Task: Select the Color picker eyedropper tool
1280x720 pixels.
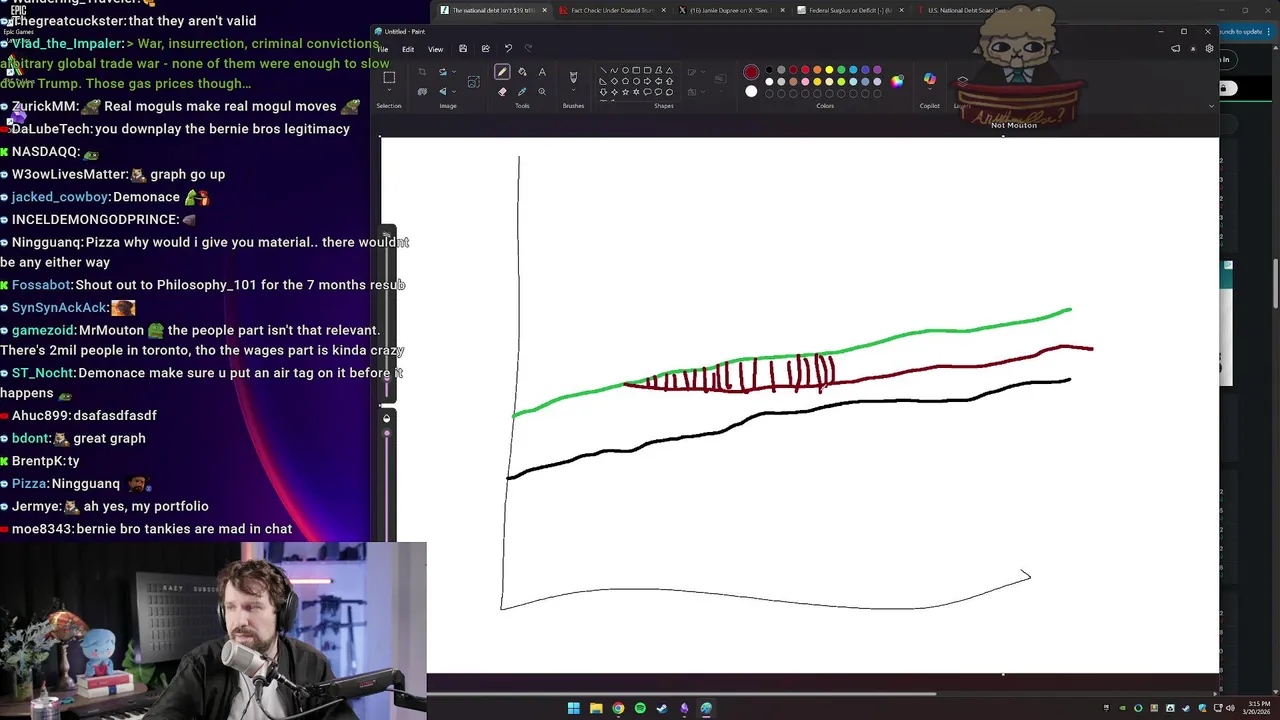Action: point(522,91)
